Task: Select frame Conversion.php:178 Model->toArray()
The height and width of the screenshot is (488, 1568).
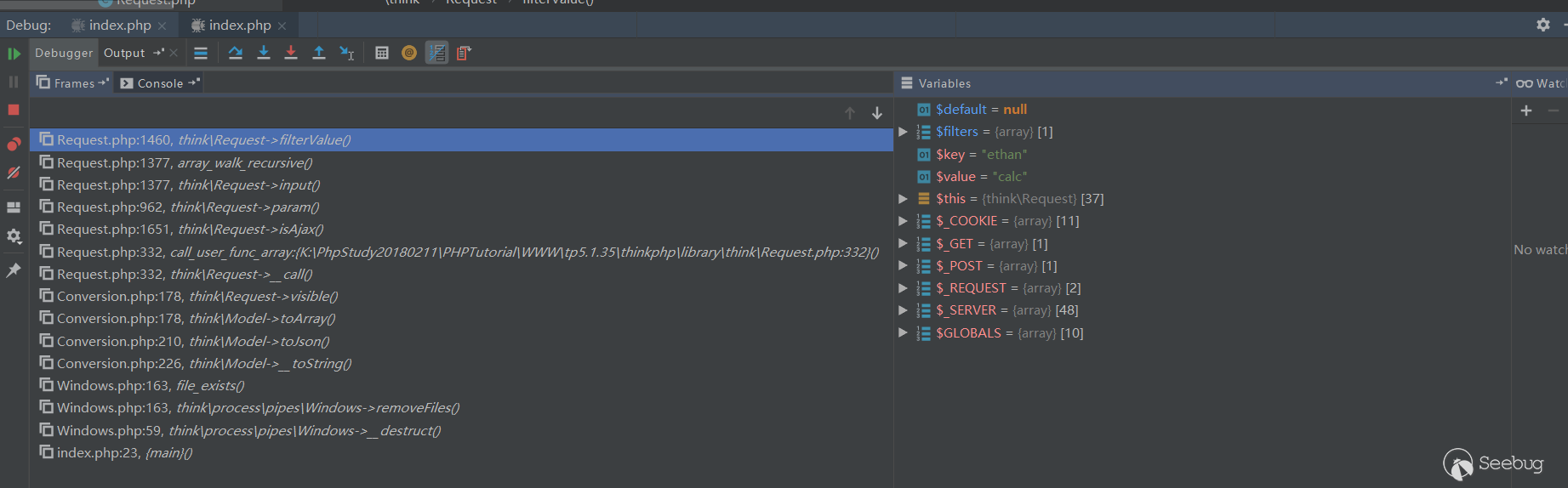Action: click(x=461, y=318)
